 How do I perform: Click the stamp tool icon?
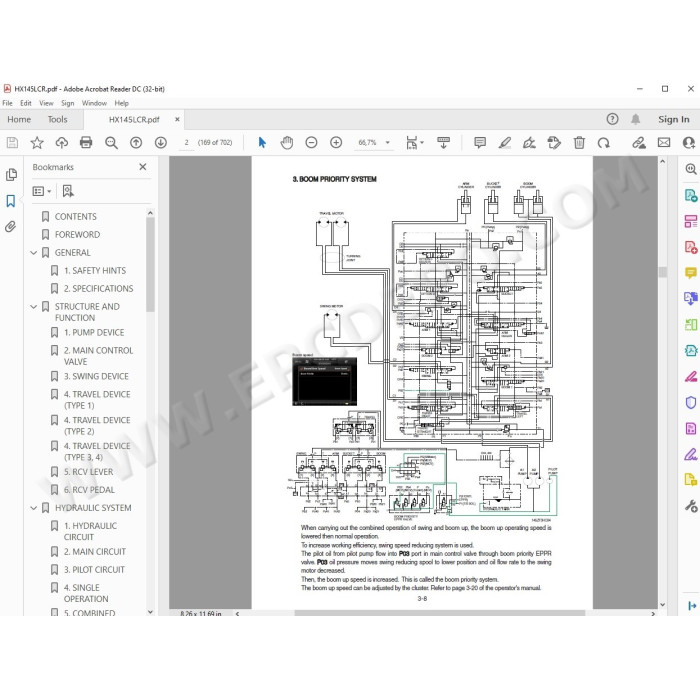point(554,142)
